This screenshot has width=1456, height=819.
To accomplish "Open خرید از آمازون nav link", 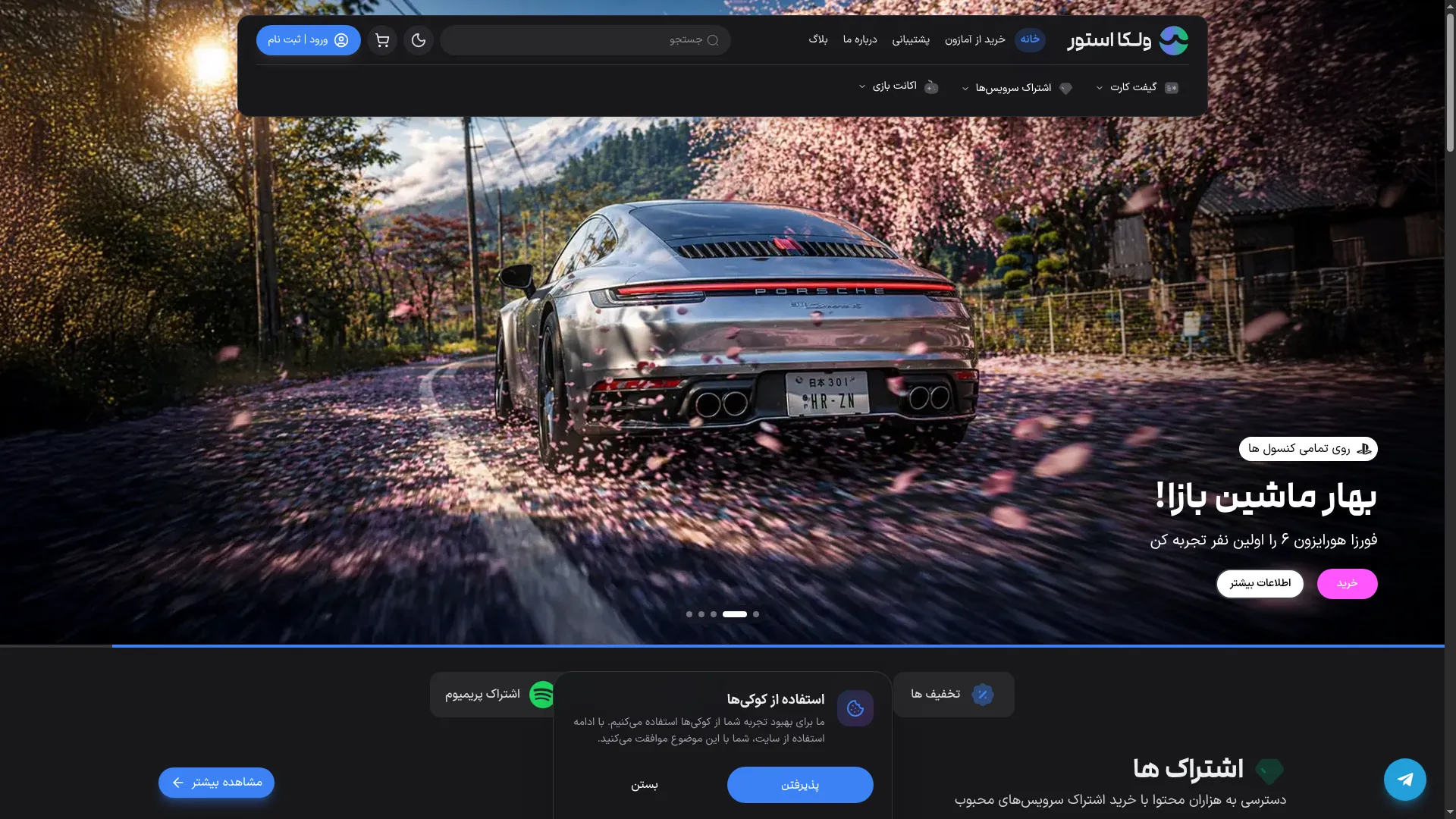I will [x=975, y=39].
